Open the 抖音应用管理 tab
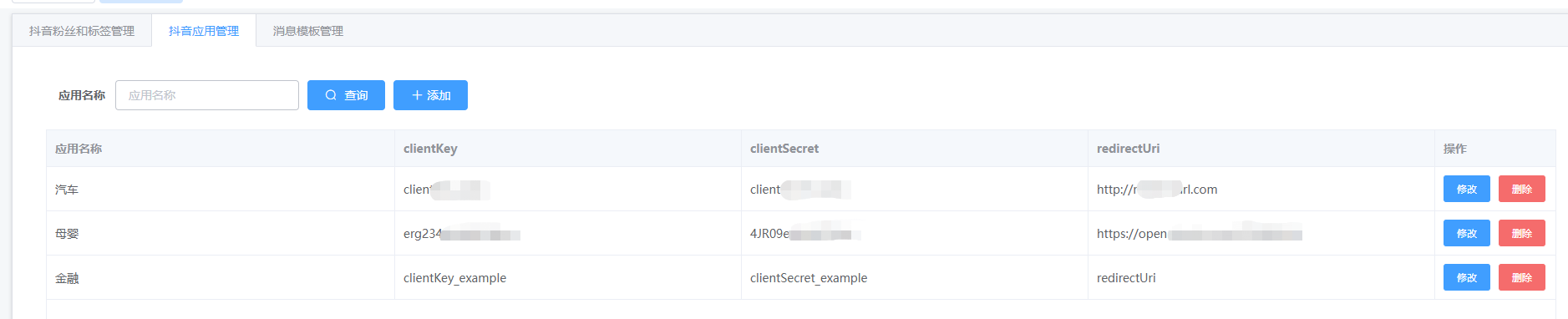Screen dimensions: 1568x319 point(204,31)
